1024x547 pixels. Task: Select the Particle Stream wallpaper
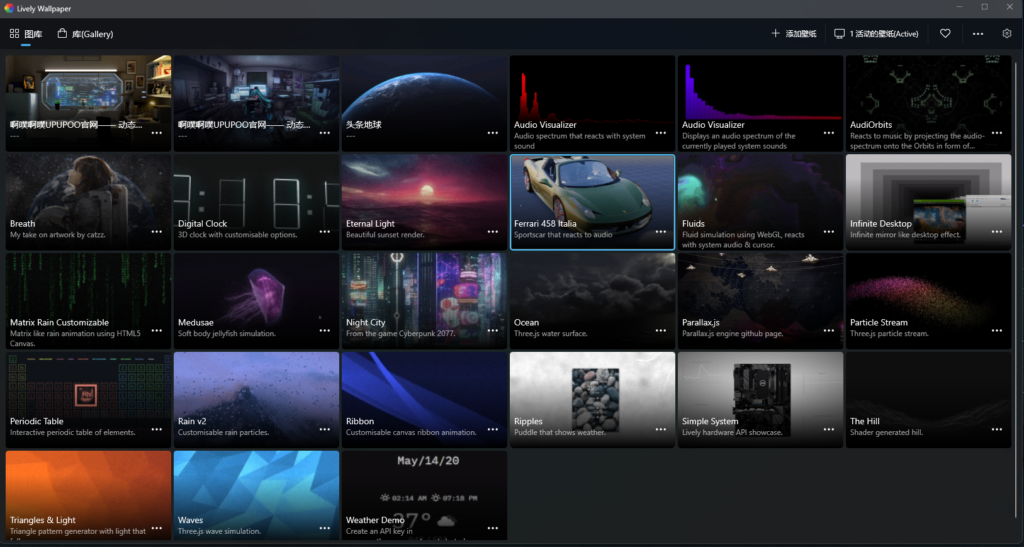(x=928, y=301)
